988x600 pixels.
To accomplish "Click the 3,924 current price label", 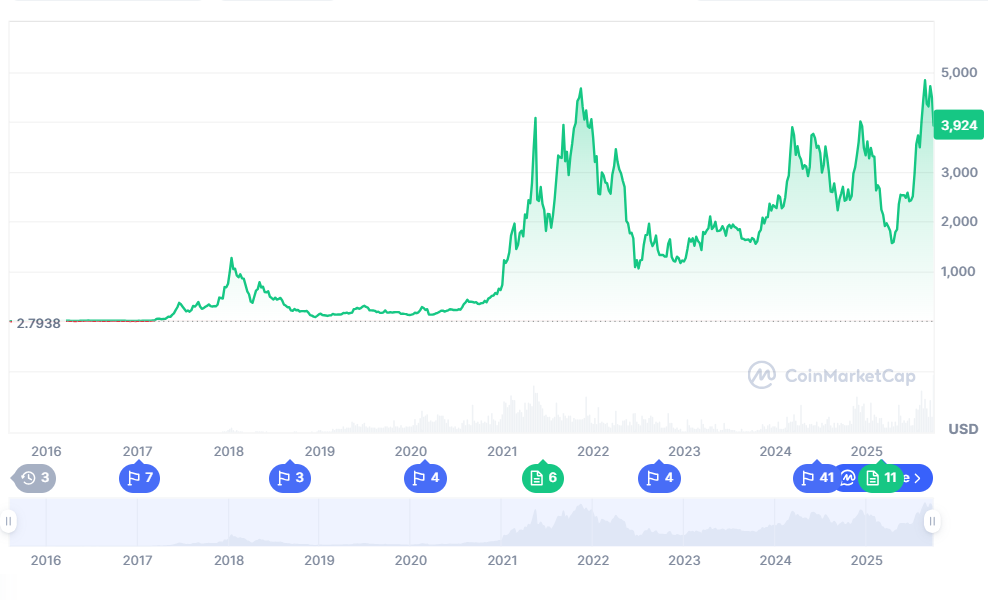I will click(x=958, y=125).
